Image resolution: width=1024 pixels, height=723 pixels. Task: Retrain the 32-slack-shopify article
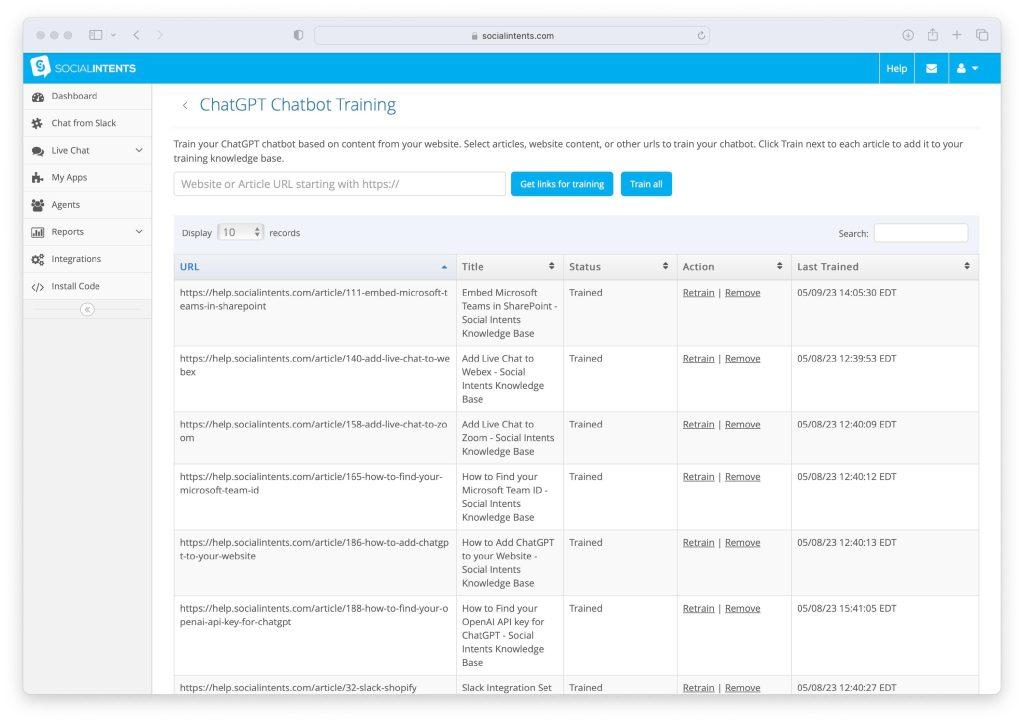[698, 688]
